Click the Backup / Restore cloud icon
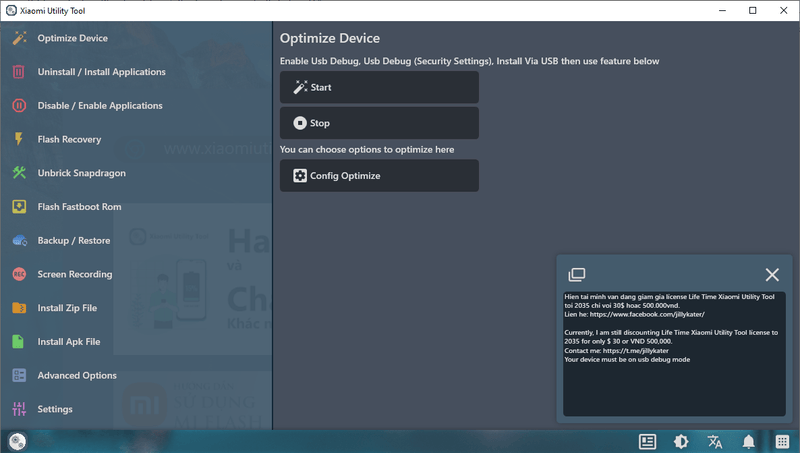Screen dimensions: 800x453 pyautogui.click(x=19, y=241)
